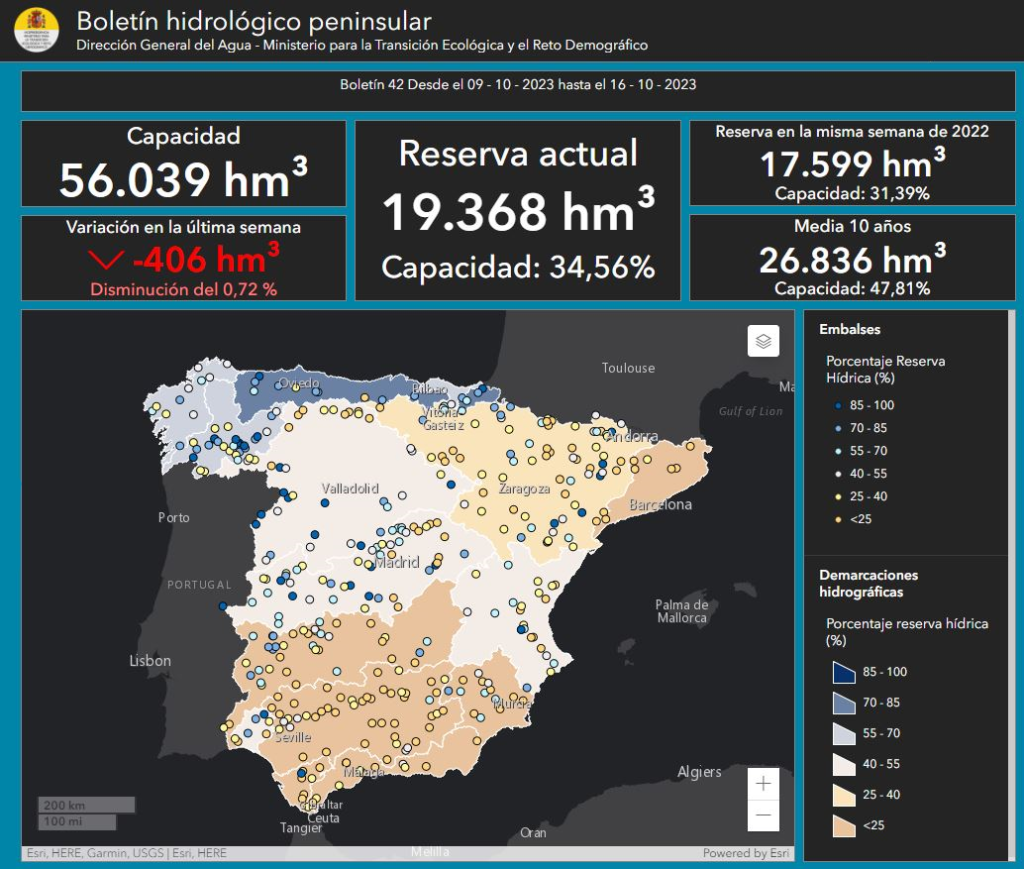Open the map layers list button
The image size is (1024, 869).
pyautogui.click(x=763, y=341)
